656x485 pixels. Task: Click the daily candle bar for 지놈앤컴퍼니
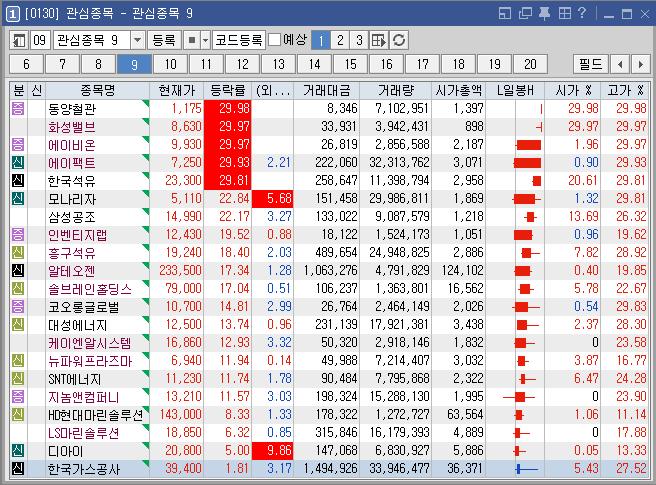[519, 397]
